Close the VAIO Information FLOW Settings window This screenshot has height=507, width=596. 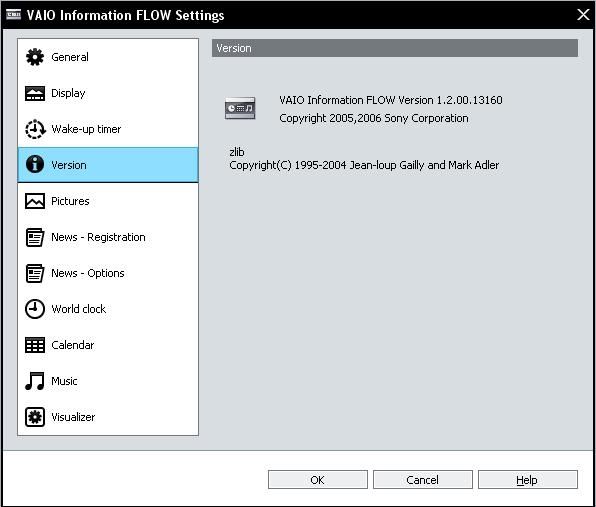pyautogui.click(x=583, y=15)
